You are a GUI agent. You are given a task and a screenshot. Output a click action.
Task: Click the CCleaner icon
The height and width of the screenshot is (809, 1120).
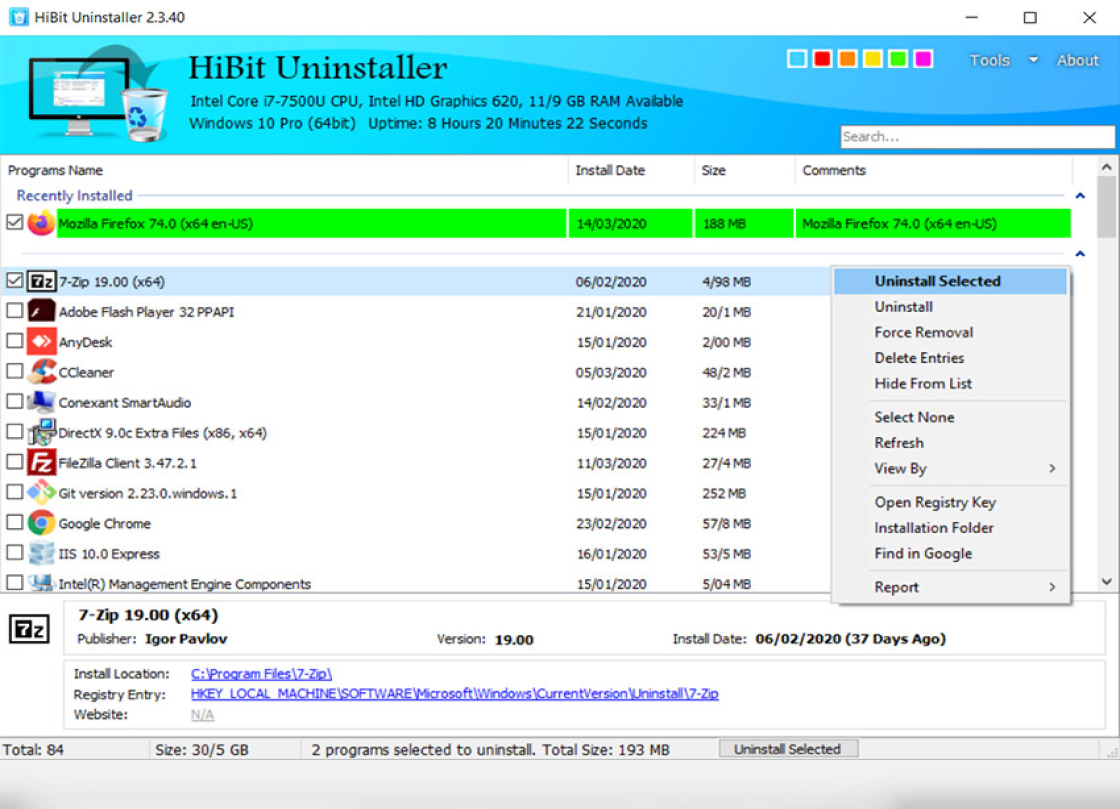tap(41, 371)
